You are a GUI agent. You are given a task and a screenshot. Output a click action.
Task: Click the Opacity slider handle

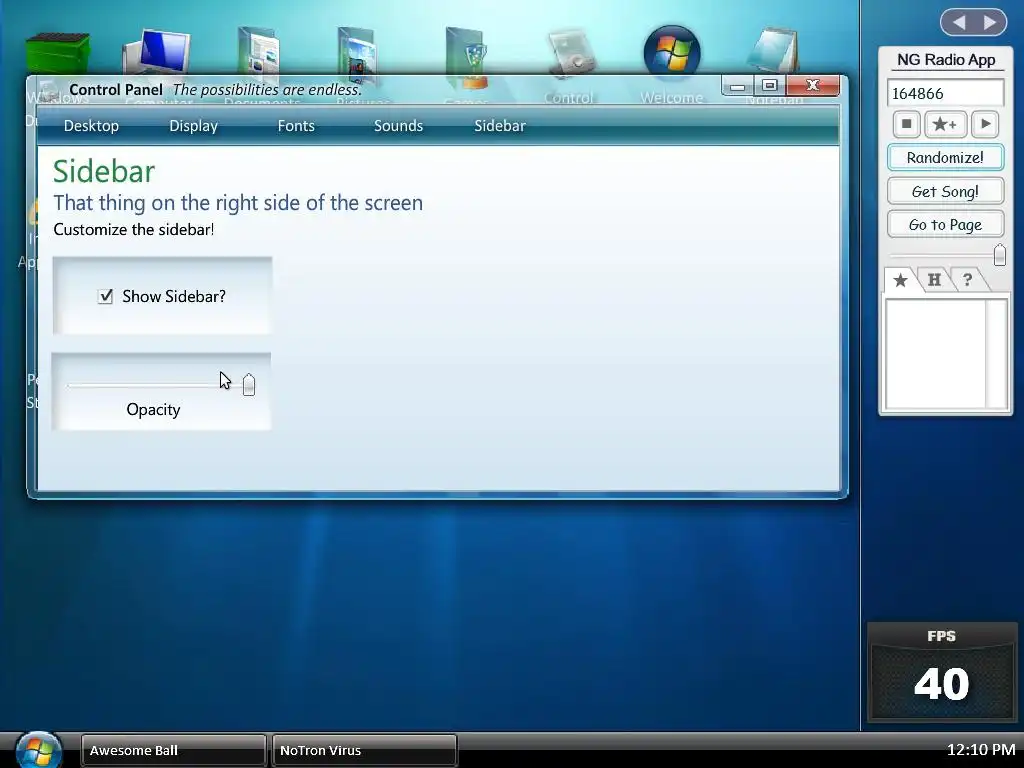[249, 385]
